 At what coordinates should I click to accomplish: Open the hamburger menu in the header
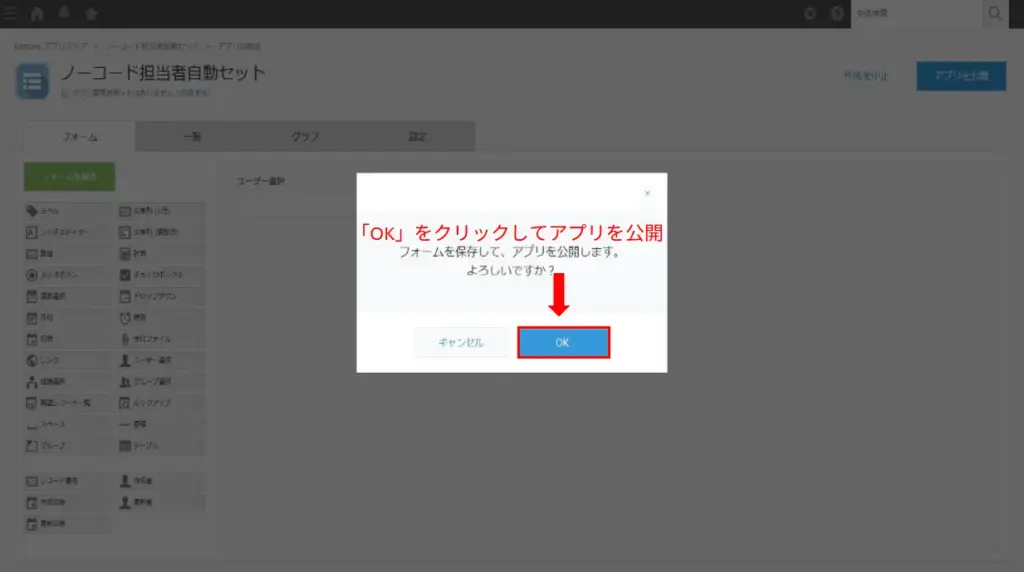(10, 13)
